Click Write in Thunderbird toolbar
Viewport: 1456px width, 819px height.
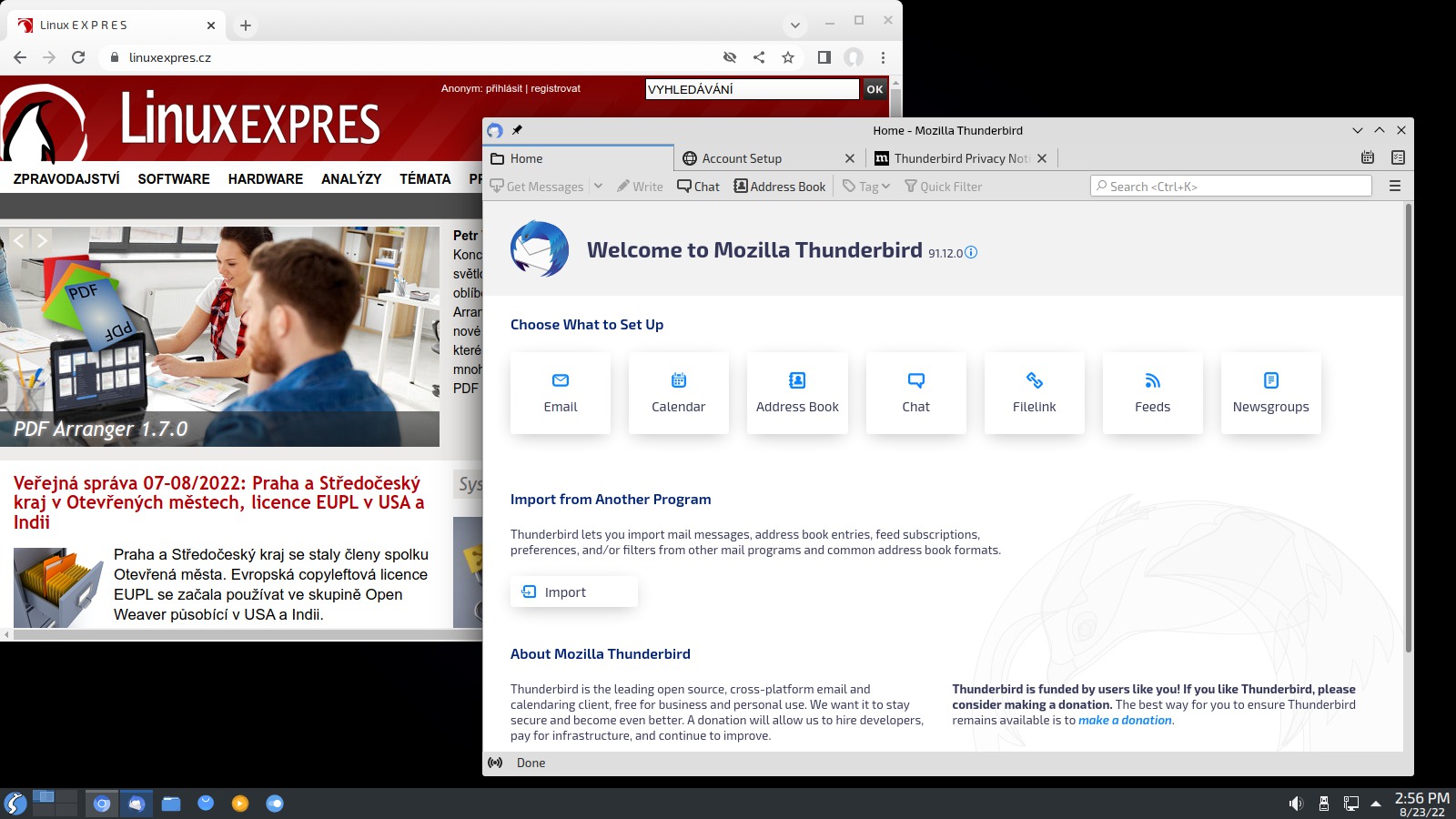(x=640, y=186)
